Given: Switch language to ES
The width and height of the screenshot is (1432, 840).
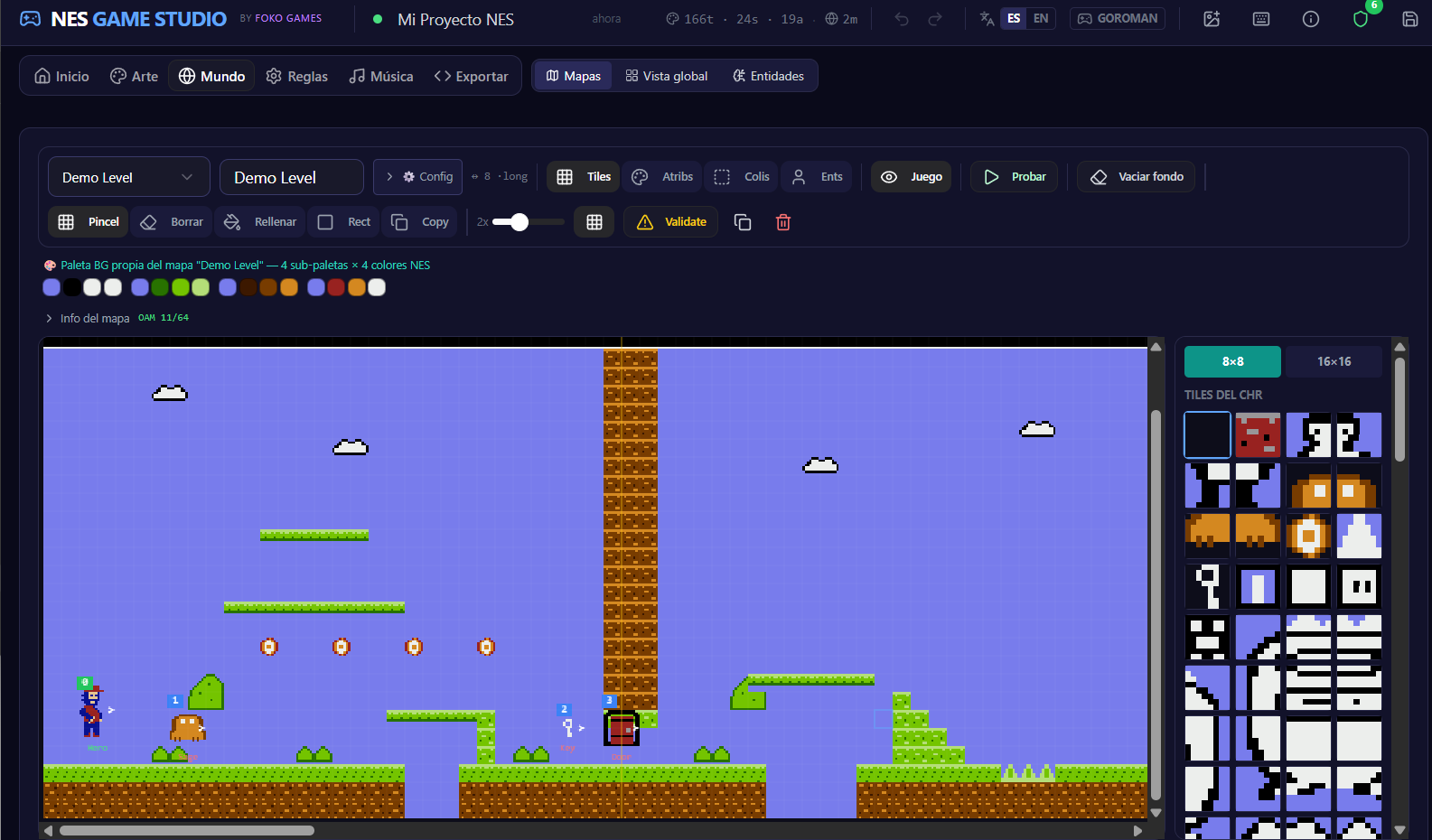Looking at the screenshot, I should click(1014, 18).
